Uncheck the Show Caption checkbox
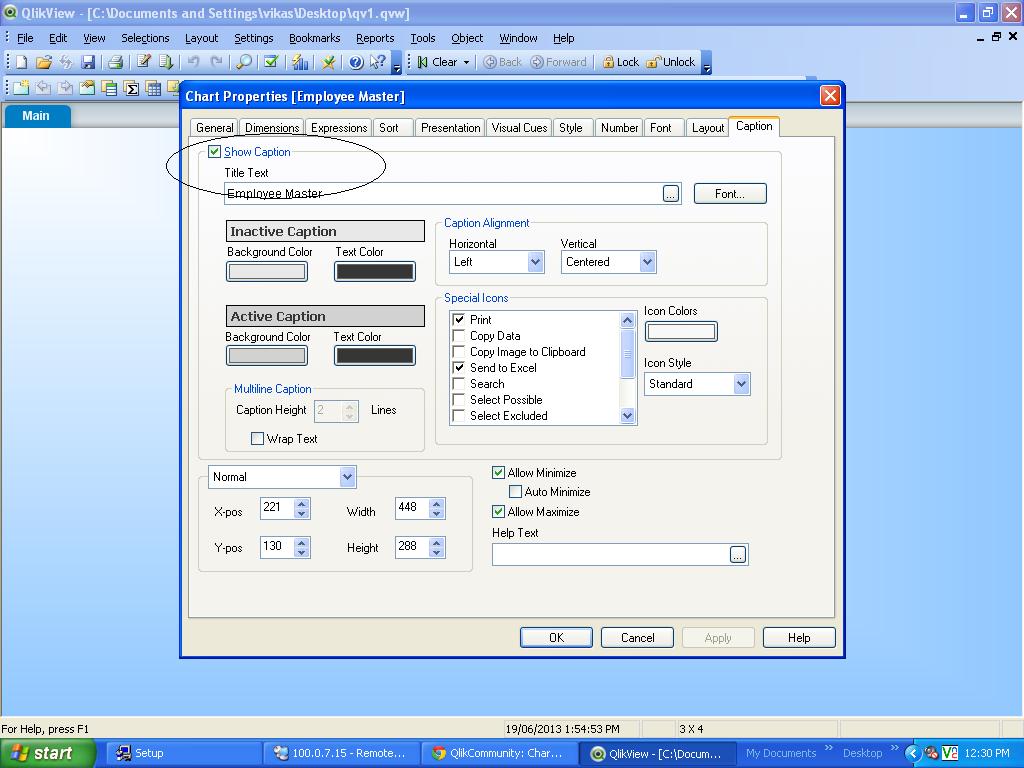The width and height of the screenshot is (1024, 768). point(215,152)
